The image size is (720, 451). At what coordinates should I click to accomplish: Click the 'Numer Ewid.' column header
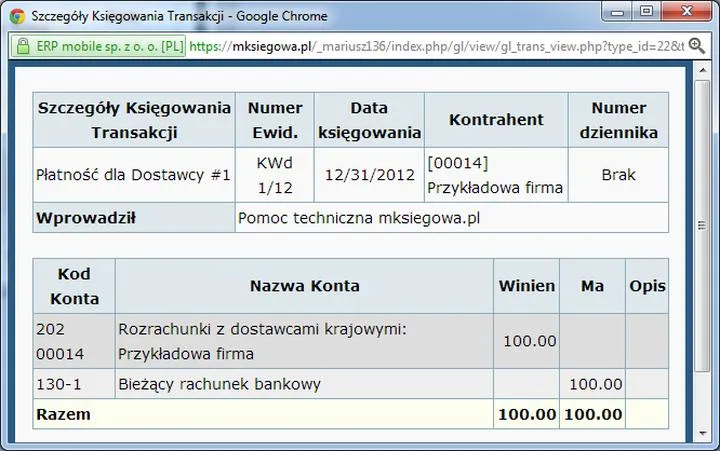(x=275, y=120)
